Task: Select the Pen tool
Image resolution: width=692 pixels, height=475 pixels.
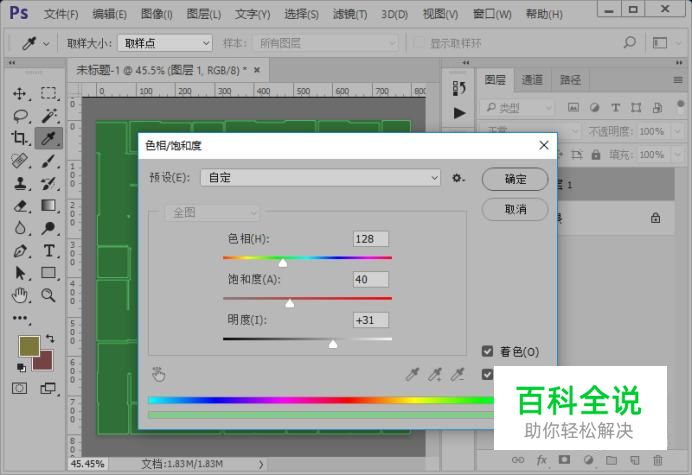Action: click(20, 251)
